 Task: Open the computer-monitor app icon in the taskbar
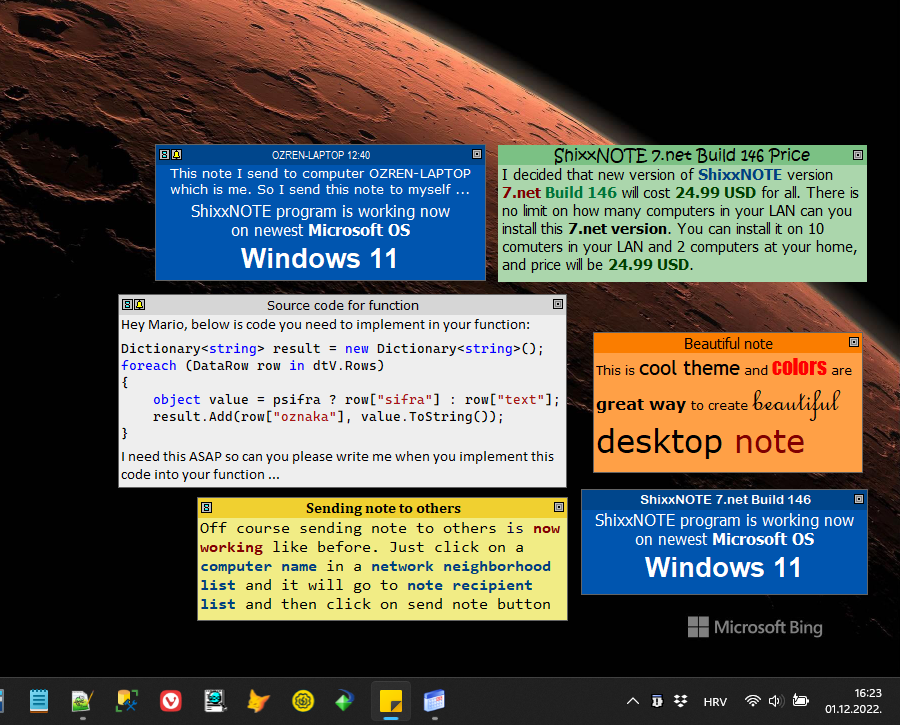pyautogui.click(x=215, y=701)
